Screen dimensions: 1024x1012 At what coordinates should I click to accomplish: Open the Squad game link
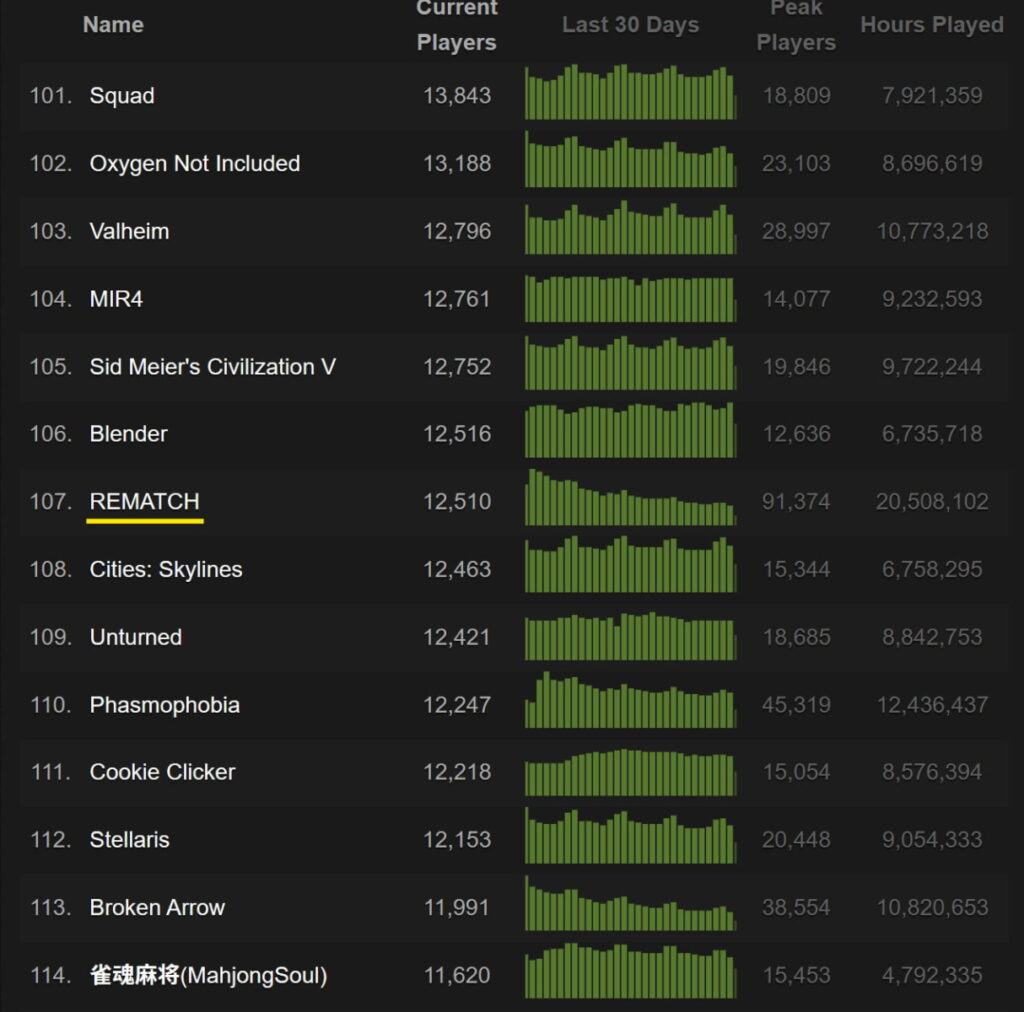click(122, 96)
